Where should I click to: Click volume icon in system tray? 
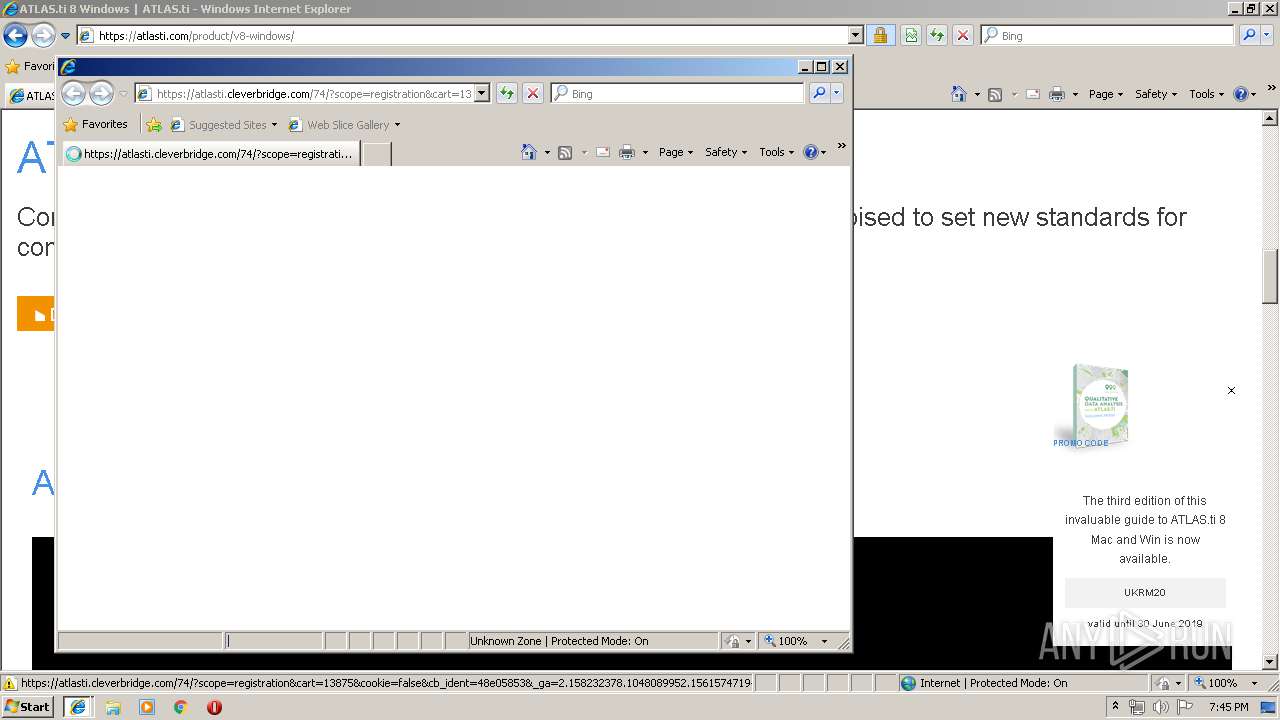point(1161,707)
